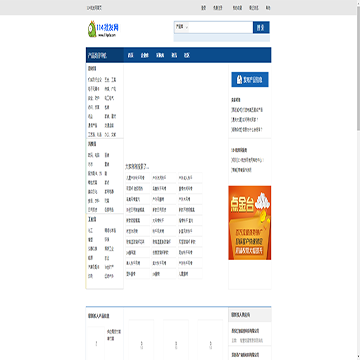Open the search category dropdown
The image size is (360, 360).
[182, 27]
